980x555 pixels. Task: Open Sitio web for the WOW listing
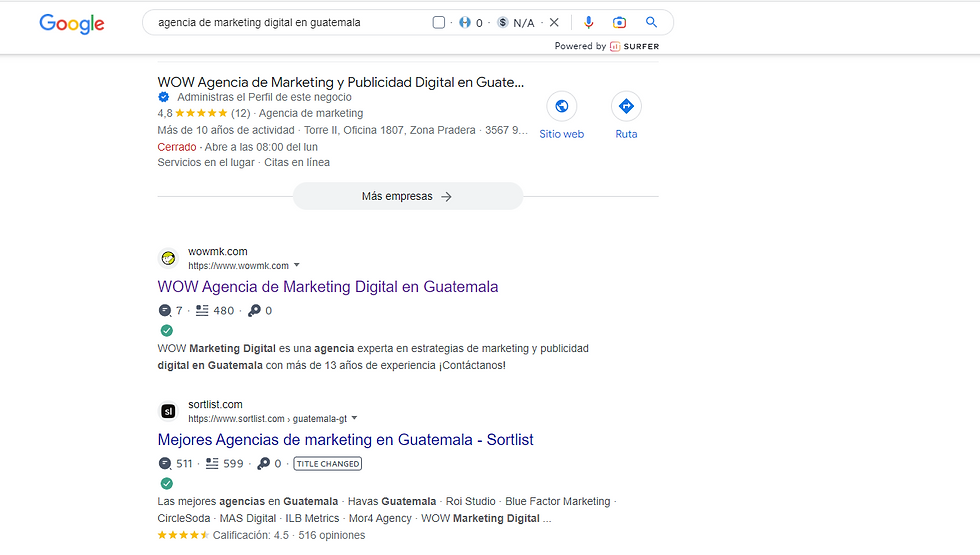pos(561,117)
